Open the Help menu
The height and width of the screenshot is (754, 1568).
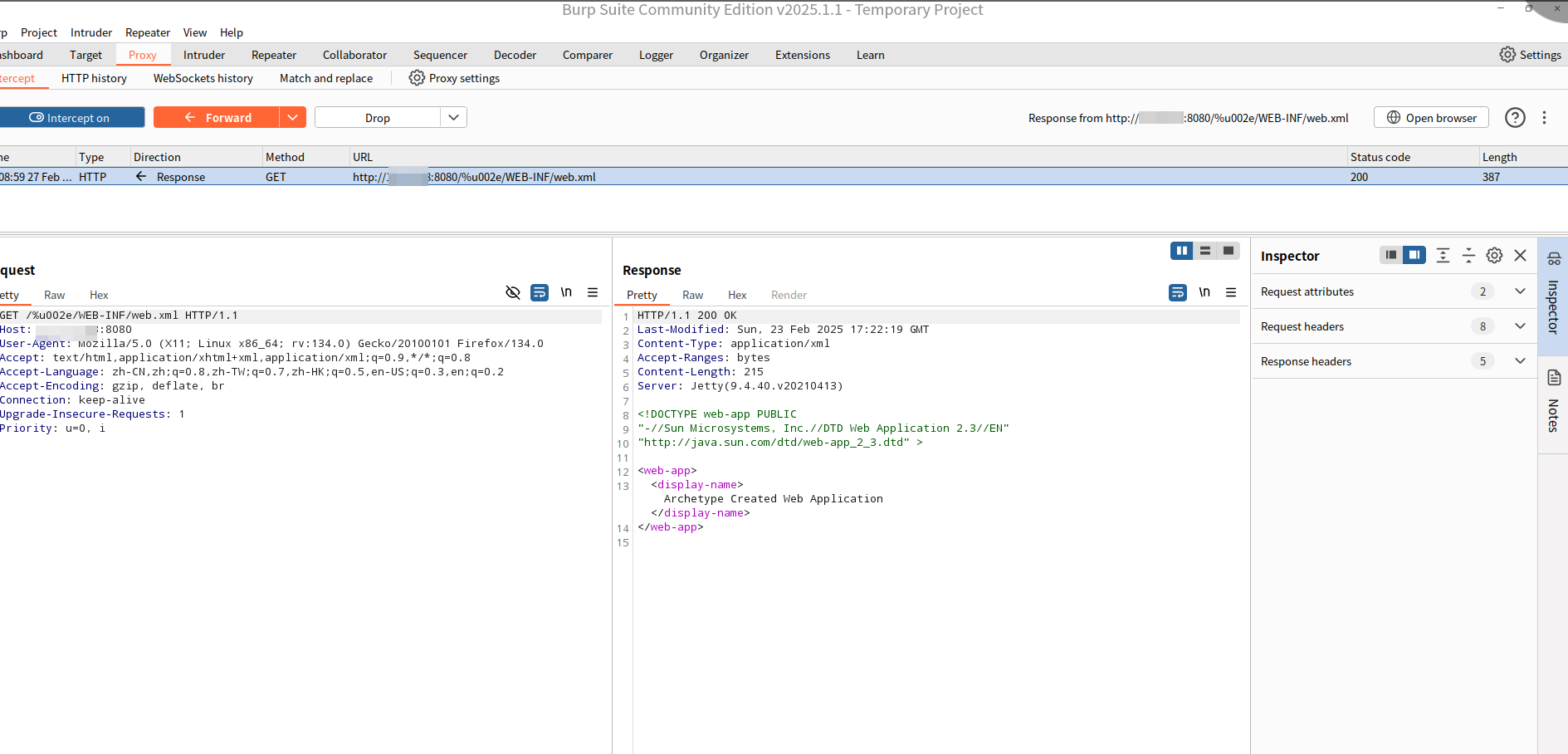pos(232,32)
